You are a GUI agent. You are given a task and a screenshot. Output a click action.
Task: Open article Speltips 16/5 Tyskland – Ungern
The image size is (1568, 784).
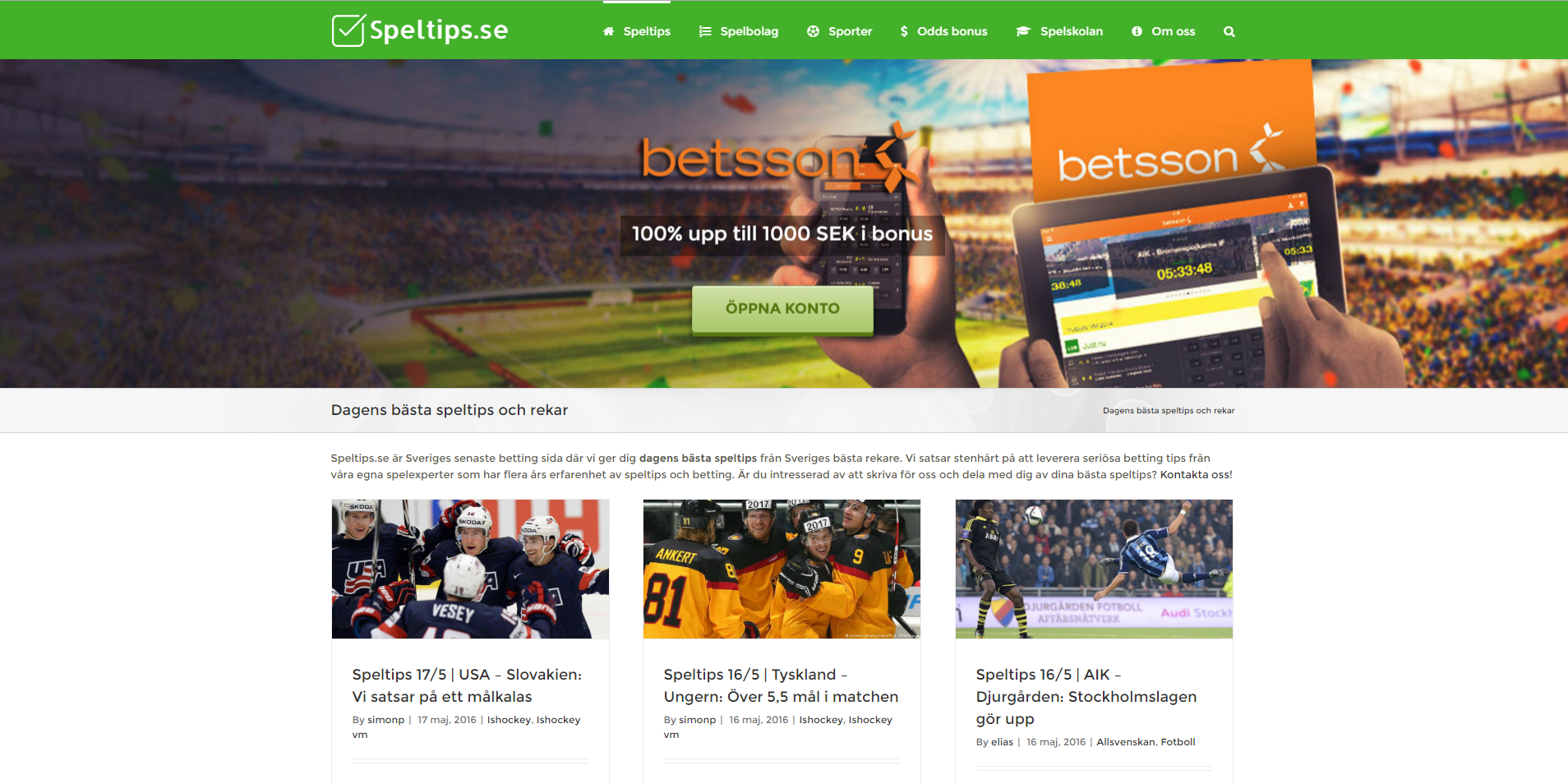(781, 685)
